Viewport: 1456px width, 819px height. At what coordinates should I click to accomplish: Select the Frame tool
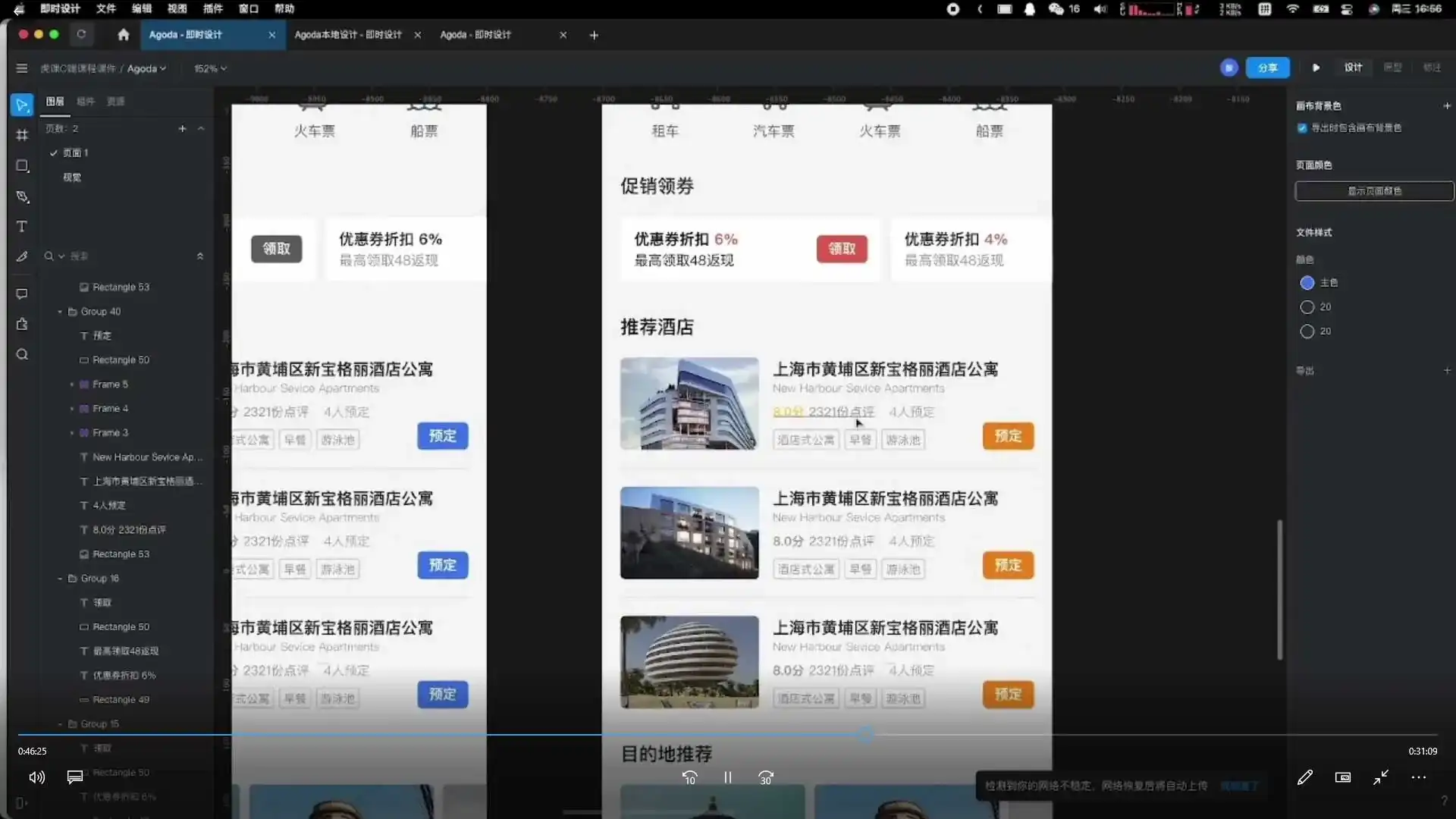(x=22, y=135)
